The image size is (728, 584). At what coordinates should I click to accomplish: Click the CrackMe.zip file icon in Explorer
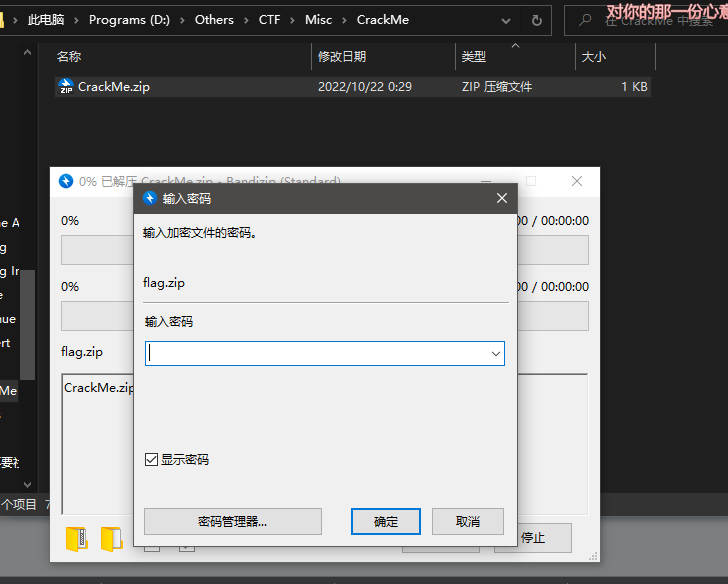point(66,87)
